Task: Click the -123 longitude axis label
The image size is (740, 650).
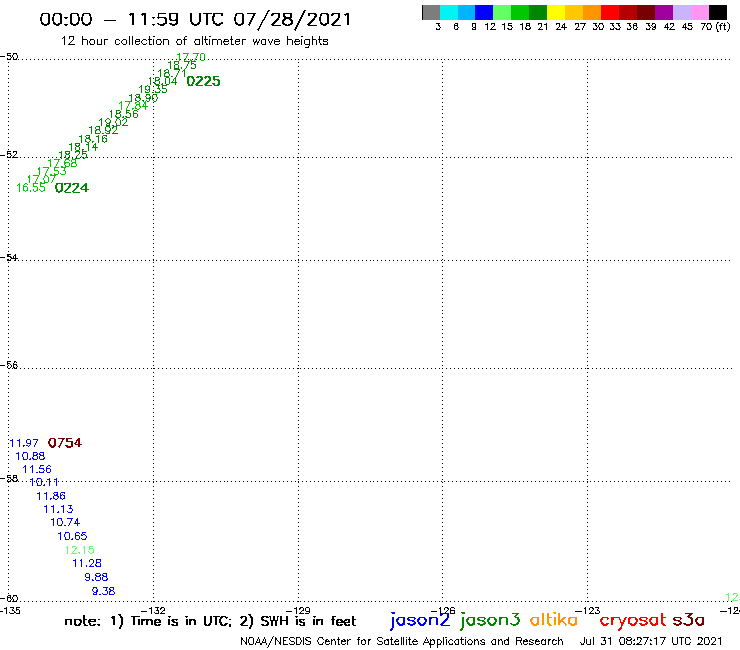Action: (x=588, y=610)
